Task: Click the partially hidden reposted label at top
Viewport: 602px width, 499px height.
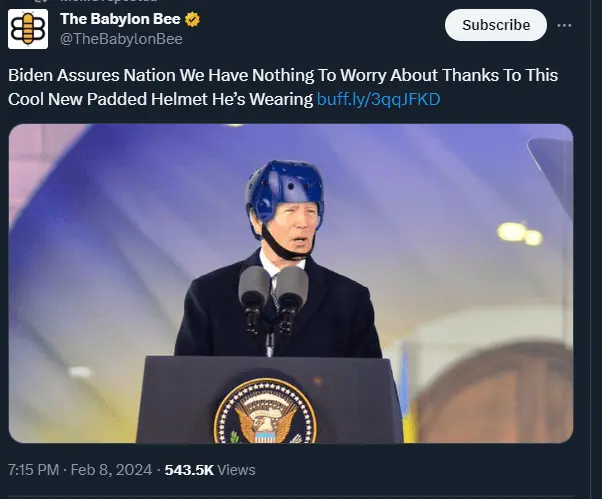Action: 100,2
